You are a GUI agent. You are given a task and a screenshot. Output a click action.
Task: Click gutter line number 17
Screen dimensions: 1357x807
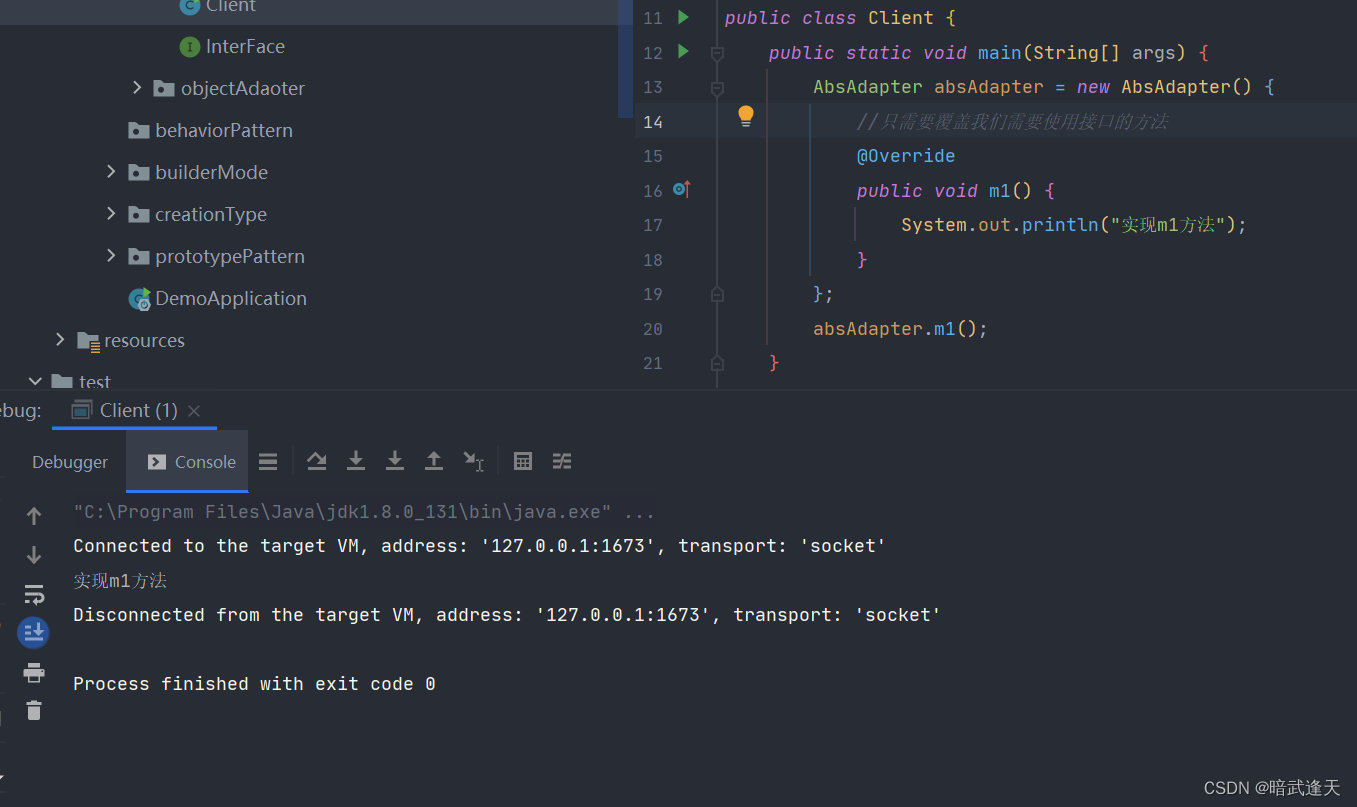click(653, 225)
